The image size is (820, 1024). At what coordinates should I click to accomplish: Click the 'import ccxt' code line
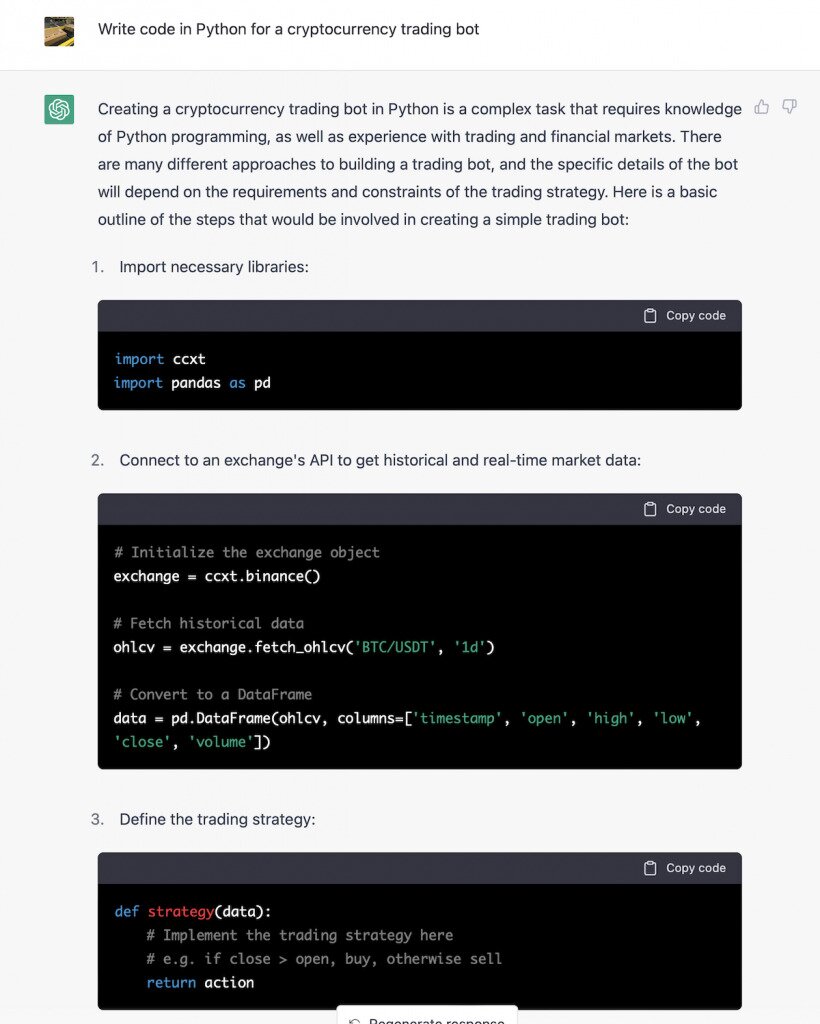(x=160, y=359)
